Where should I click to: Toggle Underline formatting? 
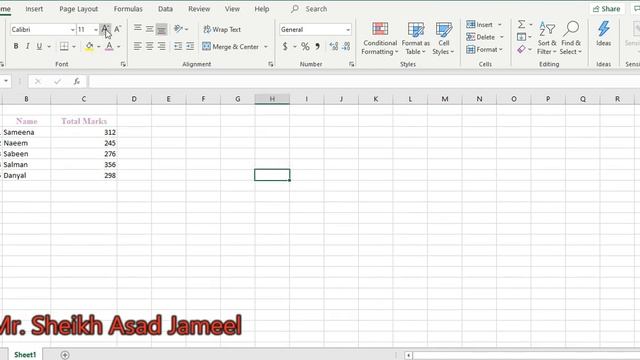tap(39, 46)
